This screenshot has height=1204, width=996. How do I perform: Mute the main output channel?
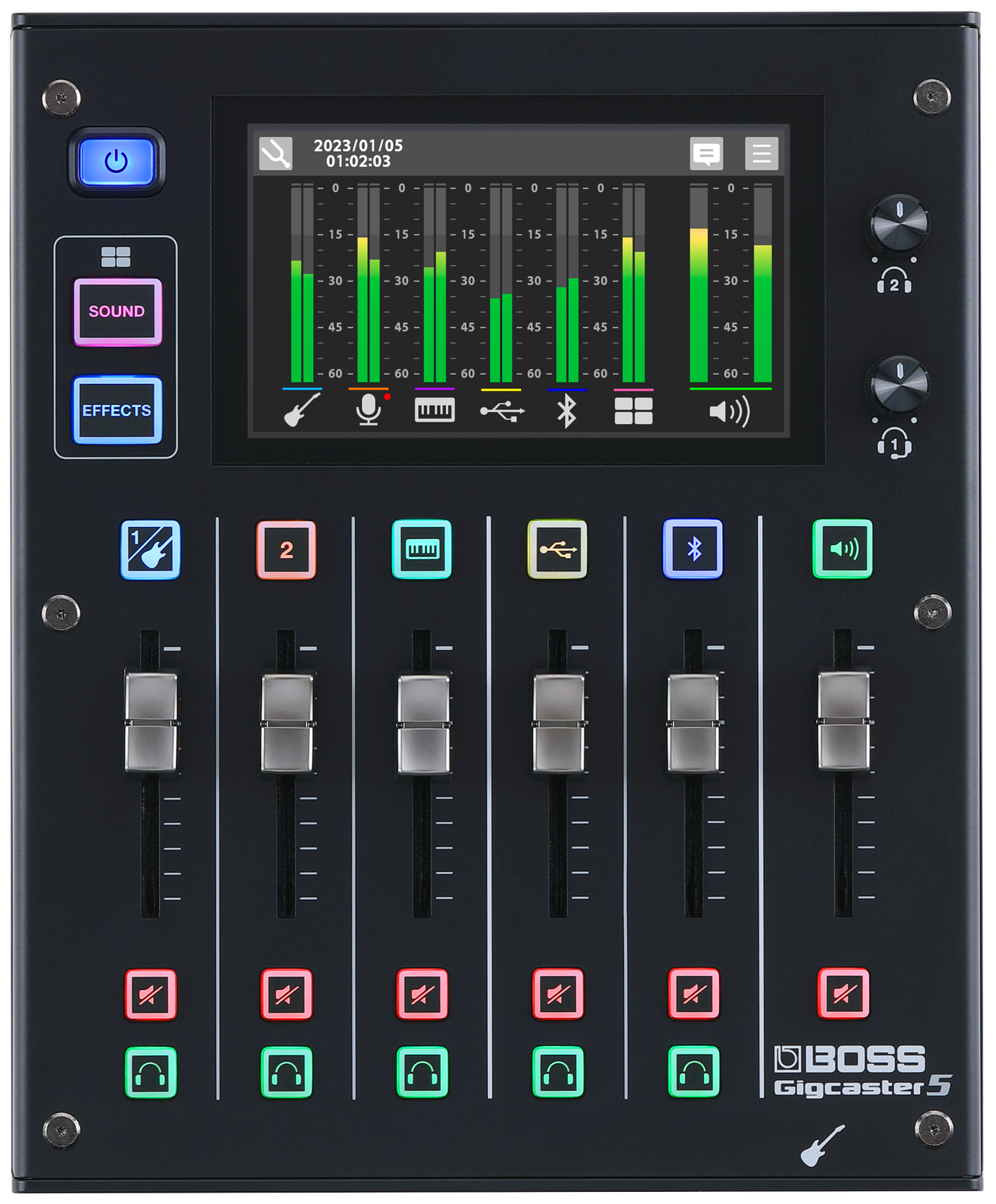tap(843, 993)
